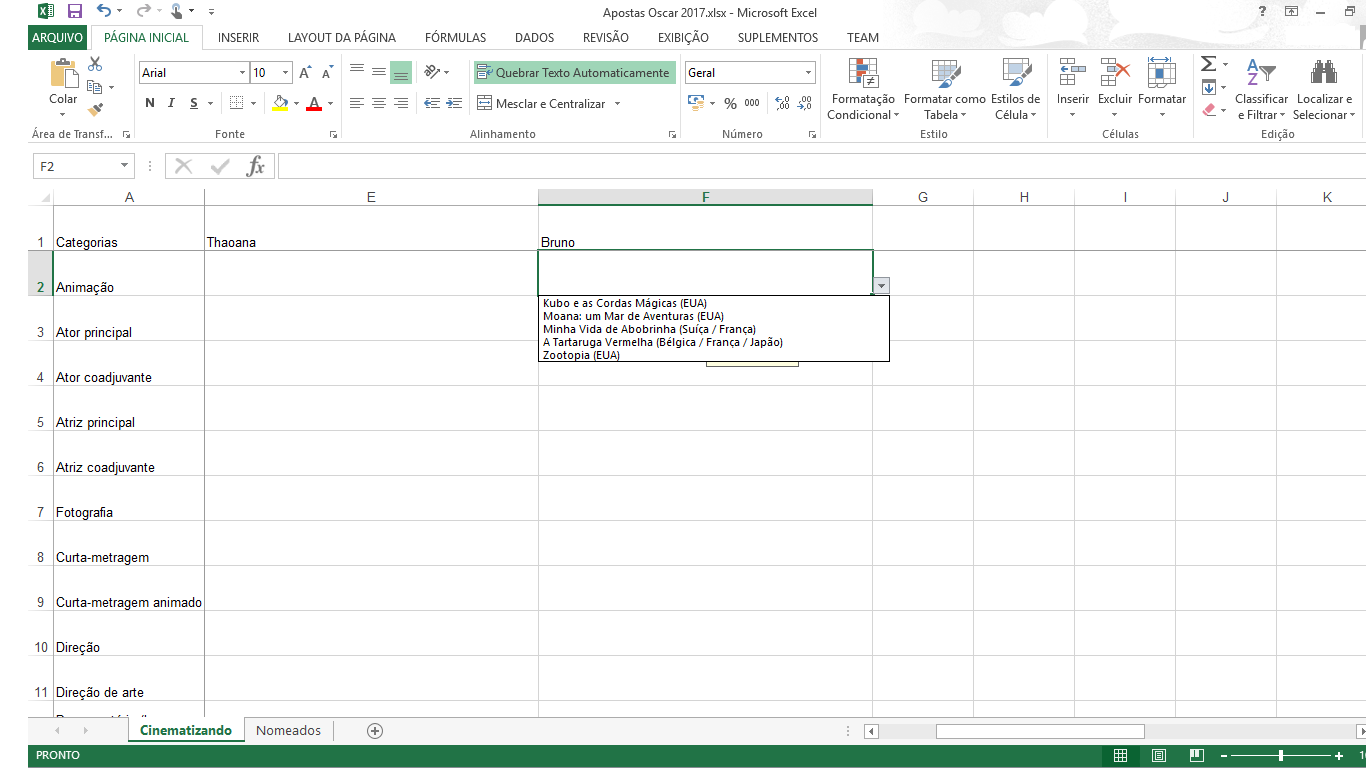
Task: Click Estilos de Célula button
Action: (x=1017, y=90)
